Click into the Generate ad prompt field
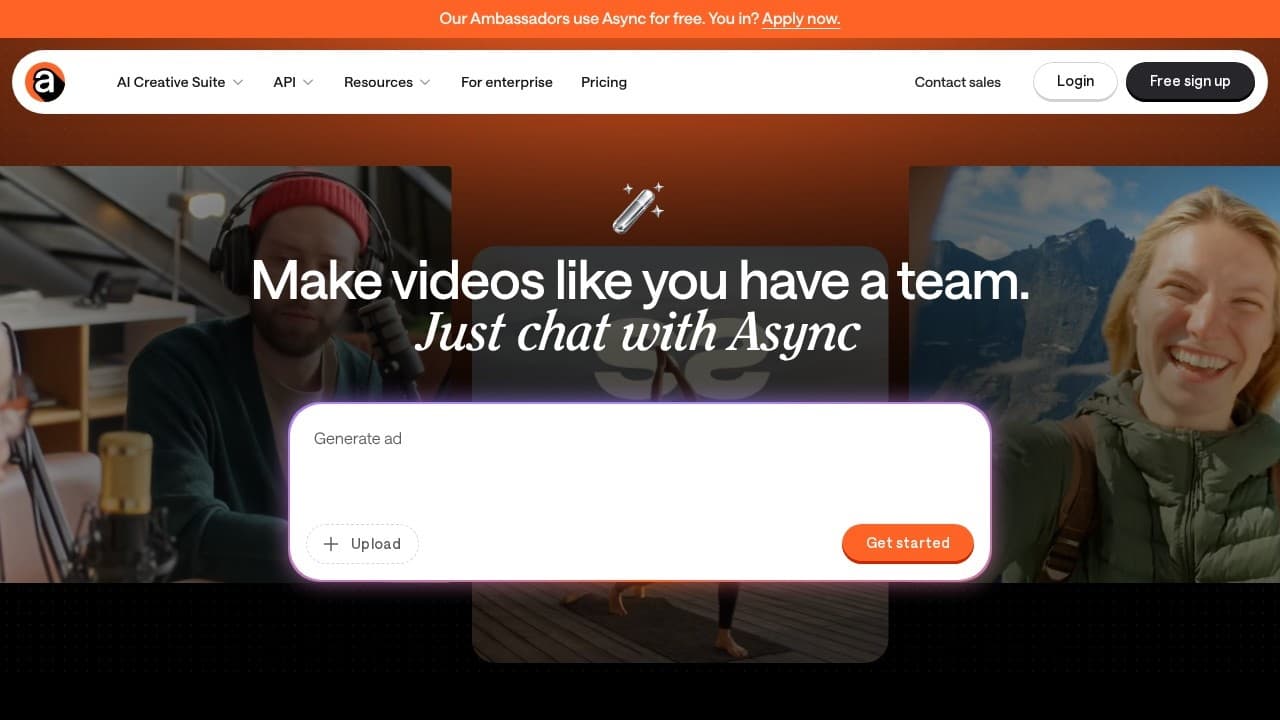This screenshot has height=720, width=1280. click(640, 462)
